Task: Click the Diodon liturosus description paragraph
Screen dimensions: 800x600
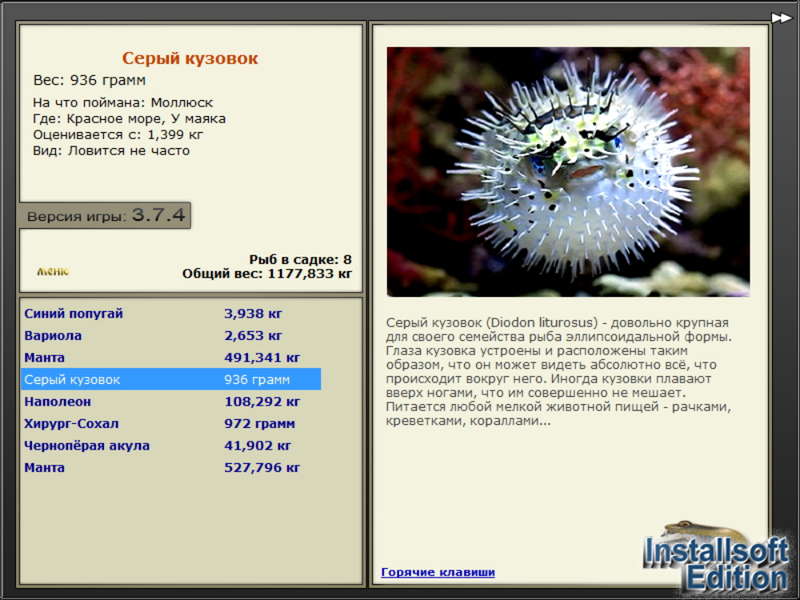Action: click(559, 371)
